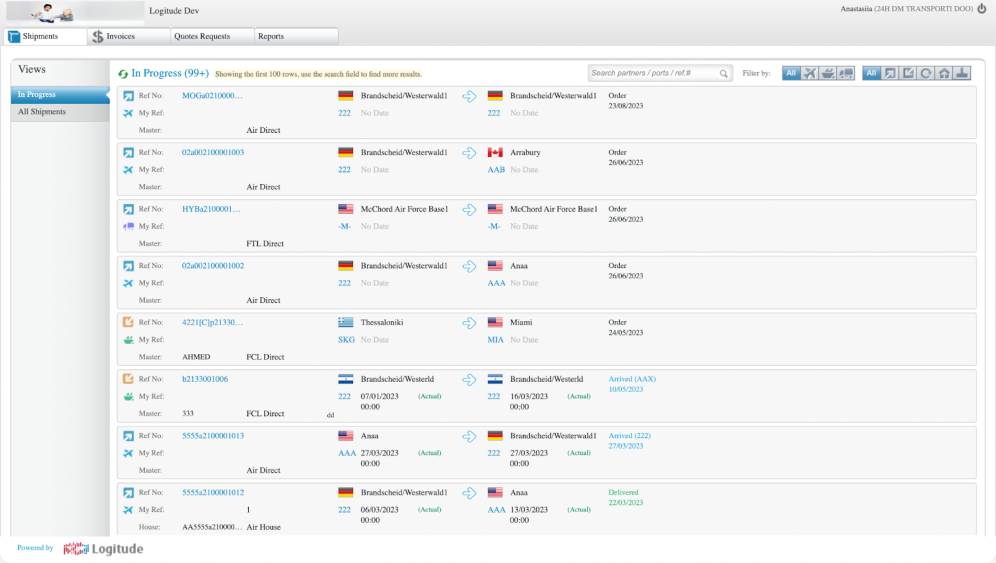Click export icon on 5555a2100001012 row

coord(128,492)
